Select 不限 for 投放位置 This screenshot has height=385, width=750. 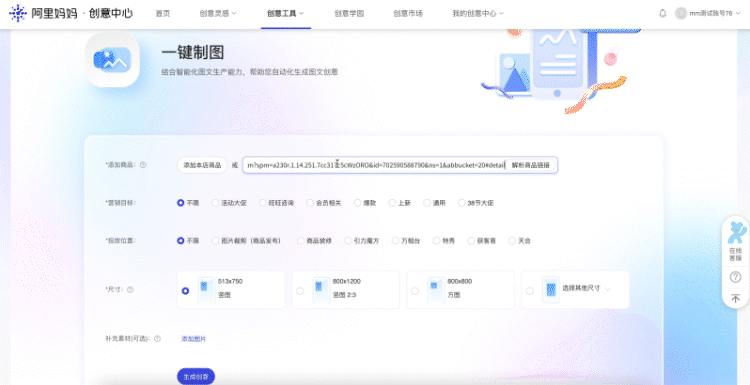coord(180,241)
